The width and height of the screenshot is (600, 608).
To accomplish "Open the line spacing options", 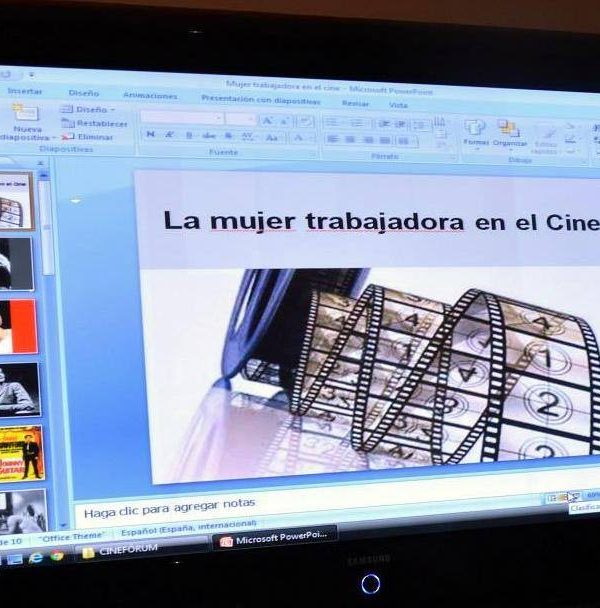I will click(420, 125).
